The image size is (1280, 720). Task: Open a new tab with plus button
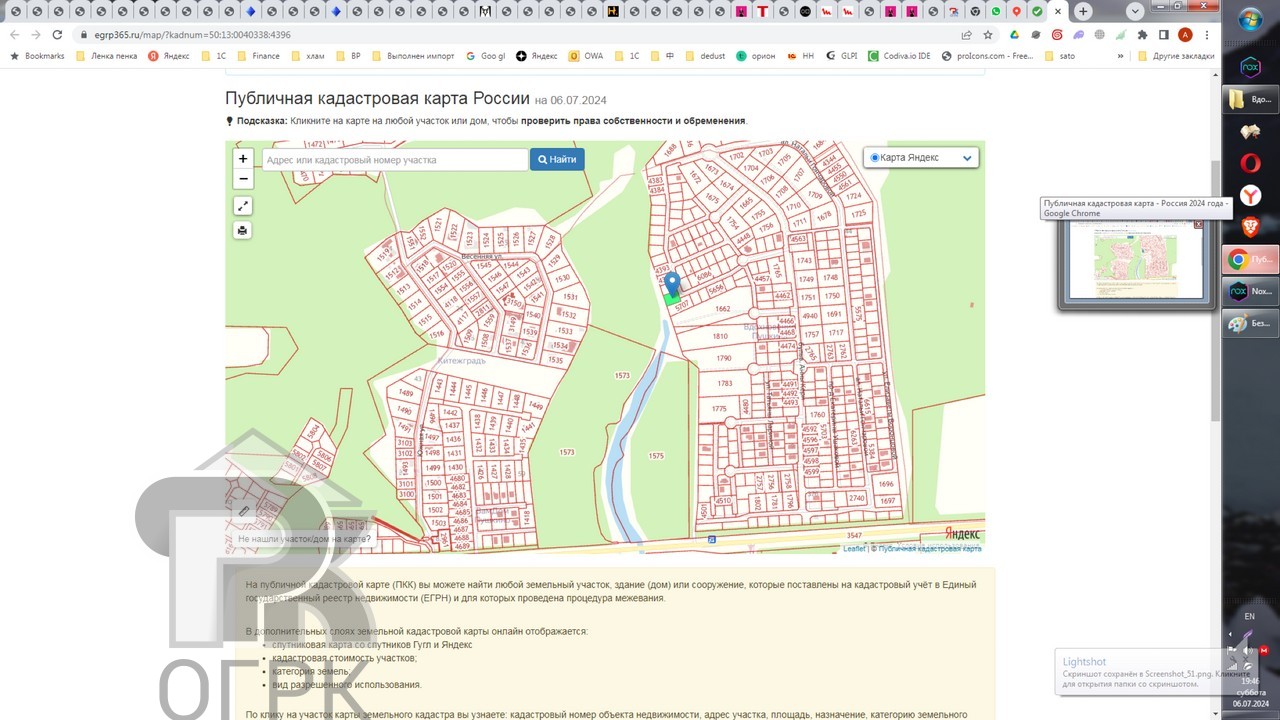pyautogui.click(x=1083, y=11)
